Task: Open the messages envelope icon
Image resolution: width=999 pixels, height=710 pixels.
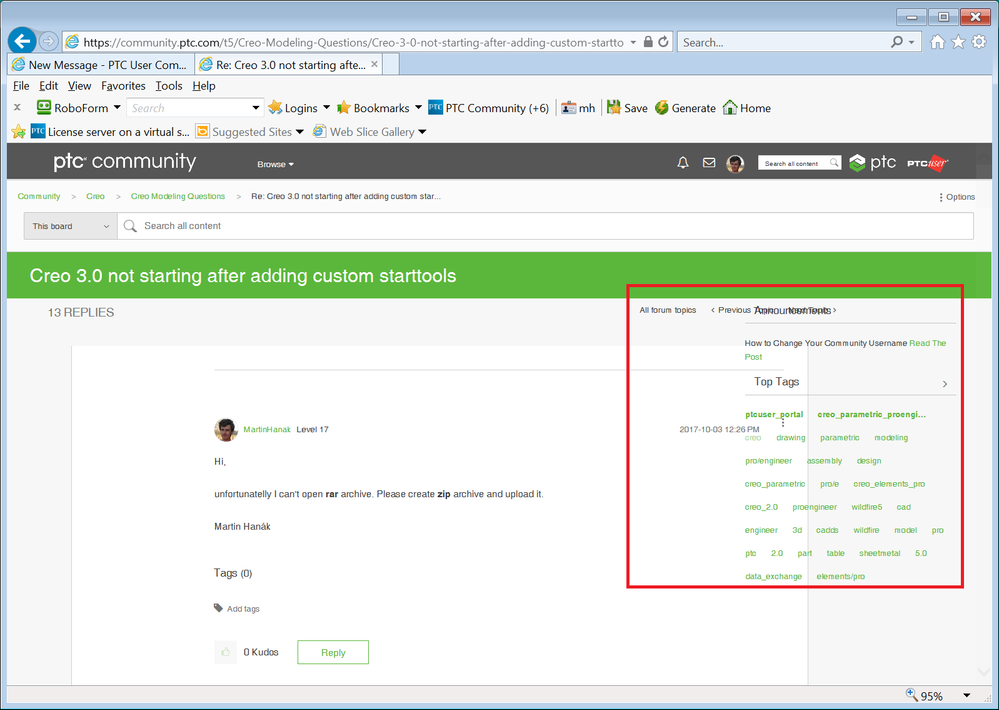Action: [x=709, y=163]
